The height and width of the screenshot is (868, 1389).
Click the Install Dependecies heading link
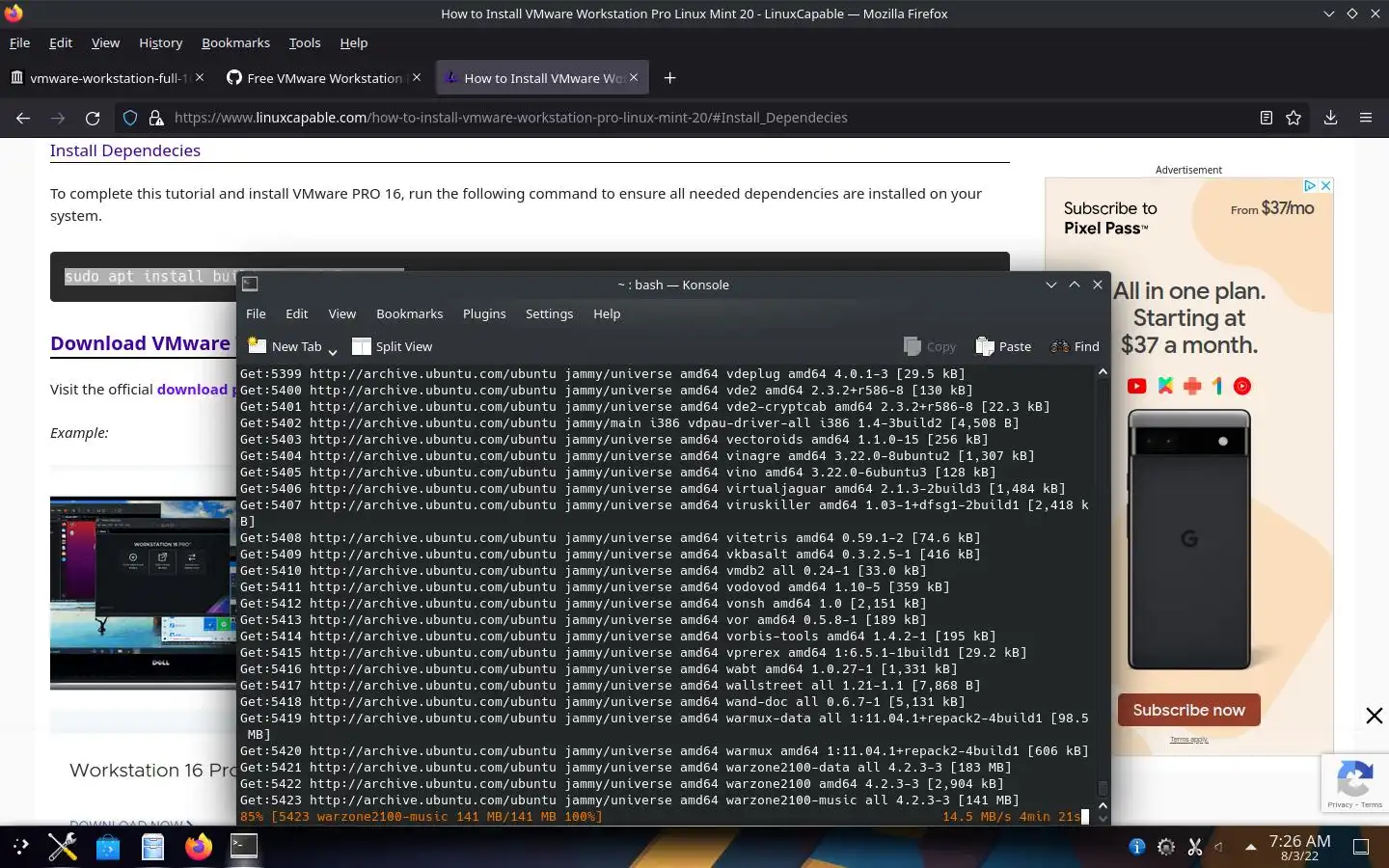click(125, 150)
